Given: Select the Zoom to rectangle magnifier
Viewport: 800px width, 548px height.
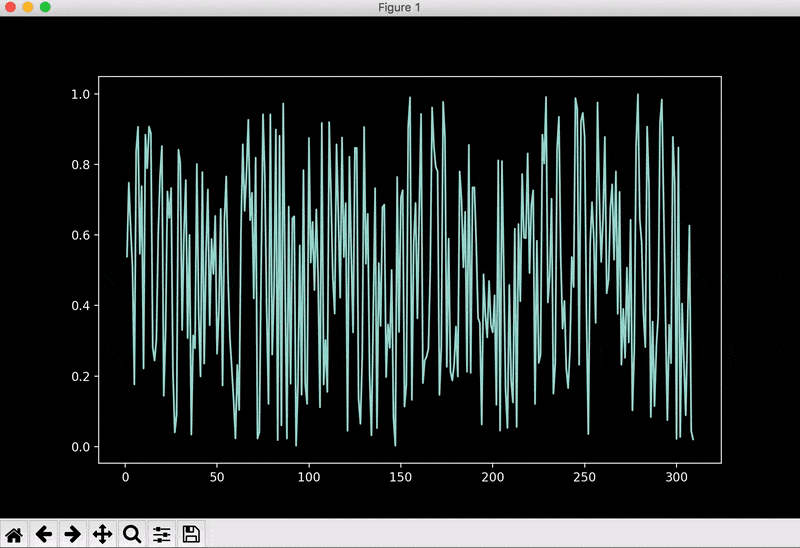Looking at the screenshot, I should (x=132, y=534).
